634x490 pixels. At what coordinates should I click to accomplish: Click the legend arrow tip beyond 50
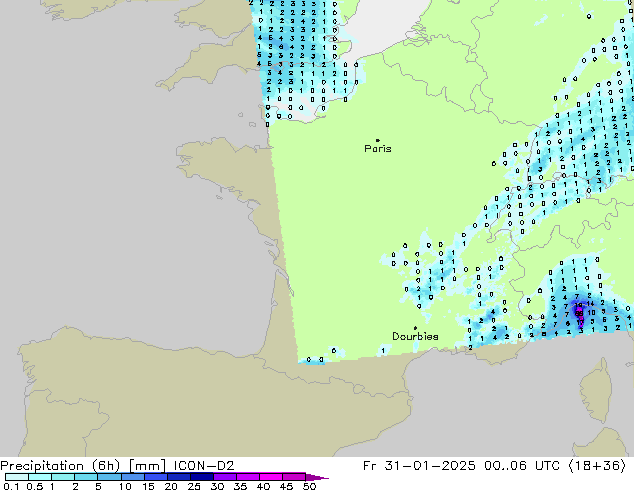pyautogui.click(x=317, y=477)
